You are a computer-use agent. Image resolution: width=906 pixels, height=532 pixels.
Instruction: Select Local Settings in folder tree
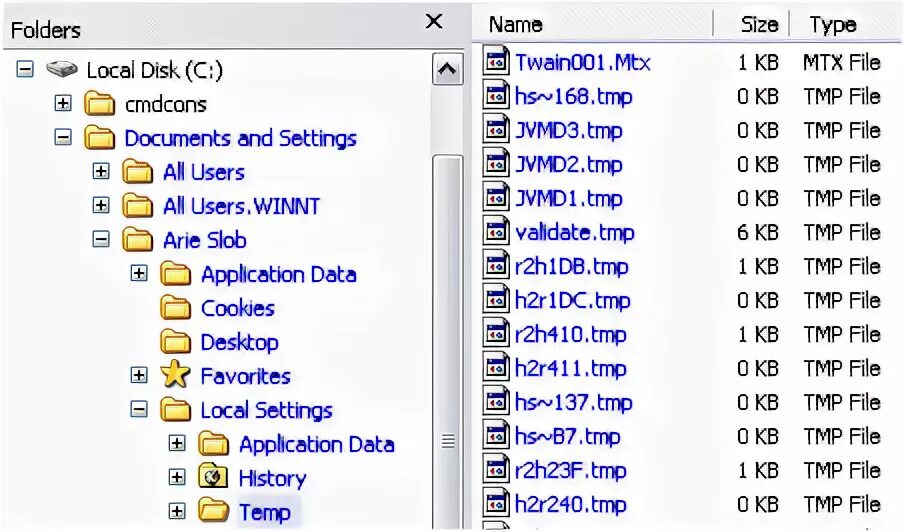266,410
